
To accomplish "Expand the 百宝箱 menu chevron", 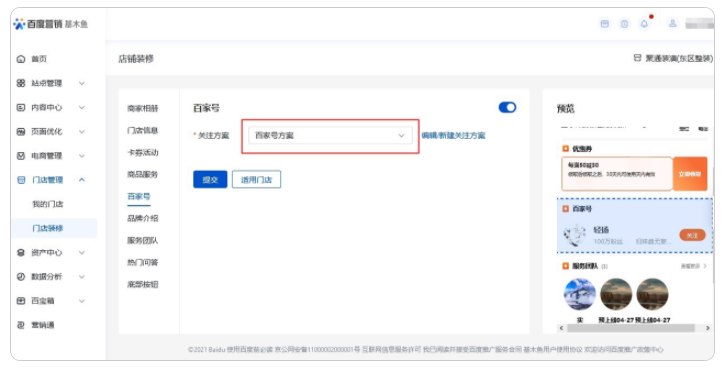I will pyautogui.click(x=82, y=301).
